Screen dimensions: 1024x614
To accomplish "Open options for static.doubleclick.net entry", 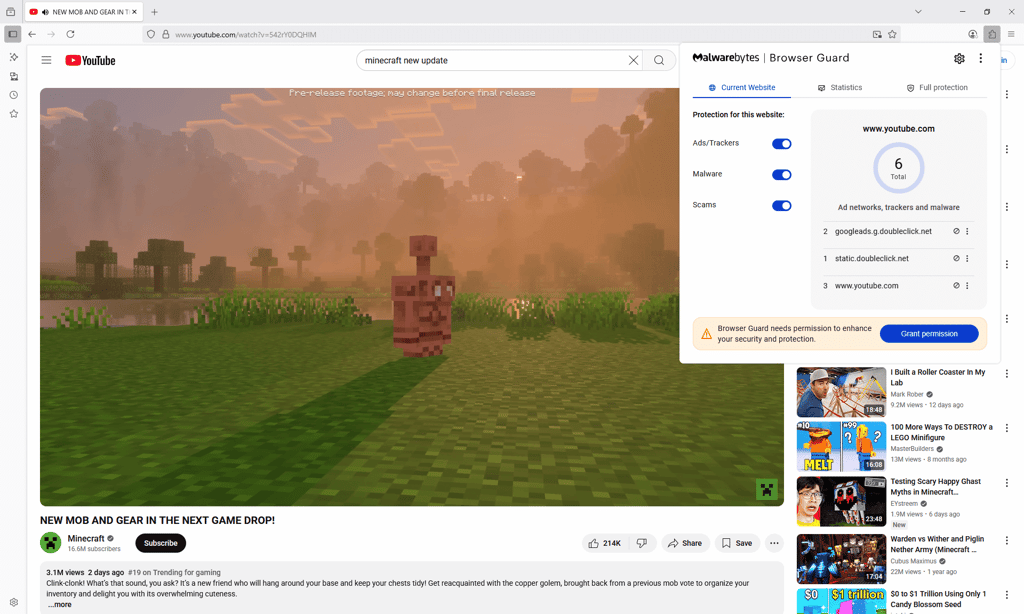I will click(x=967, y=259).
